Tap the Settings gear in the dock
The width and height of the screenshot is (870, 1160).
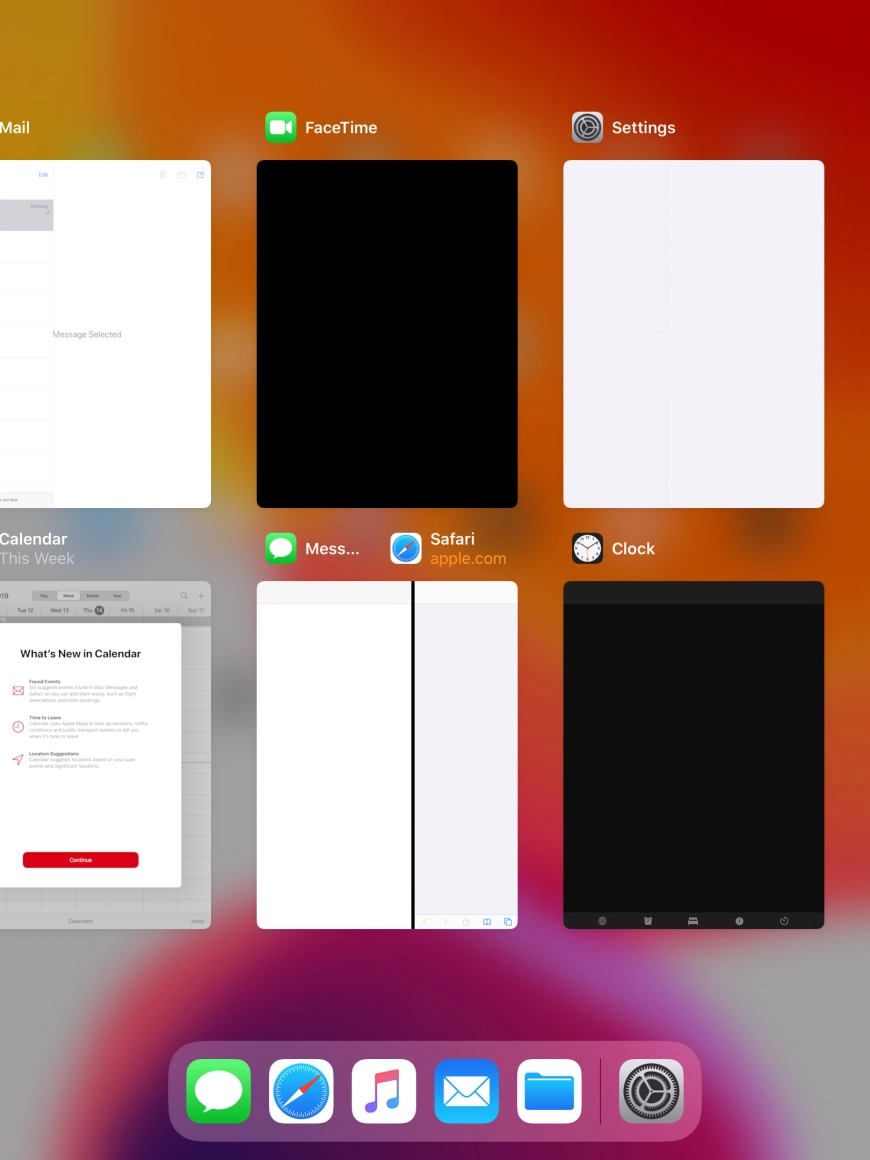651,1091
